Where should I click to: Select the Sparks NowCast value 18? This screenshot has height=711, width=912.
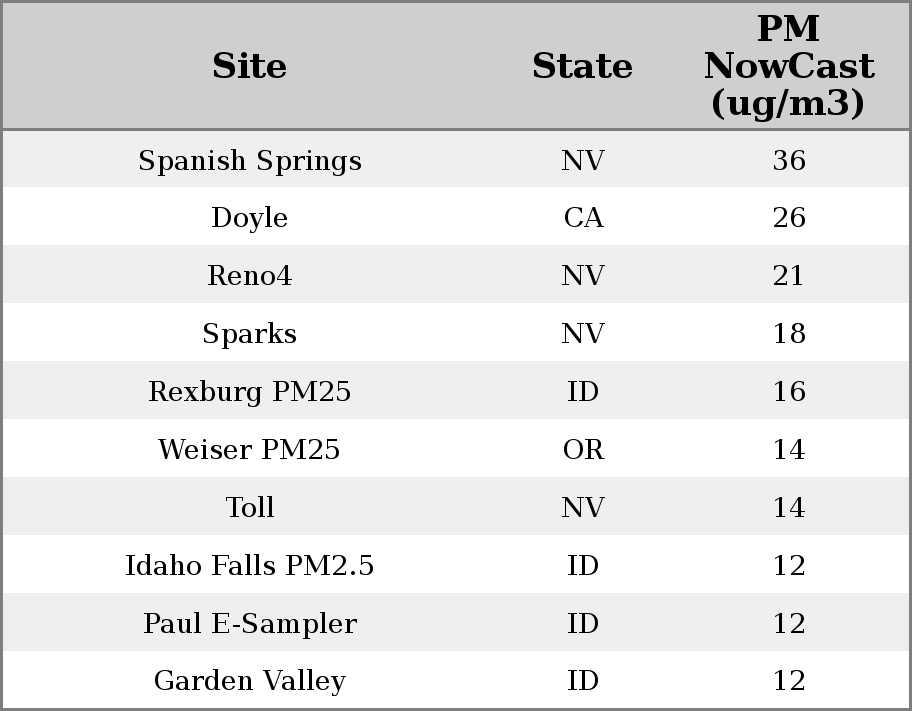click(x=789, y=334)
